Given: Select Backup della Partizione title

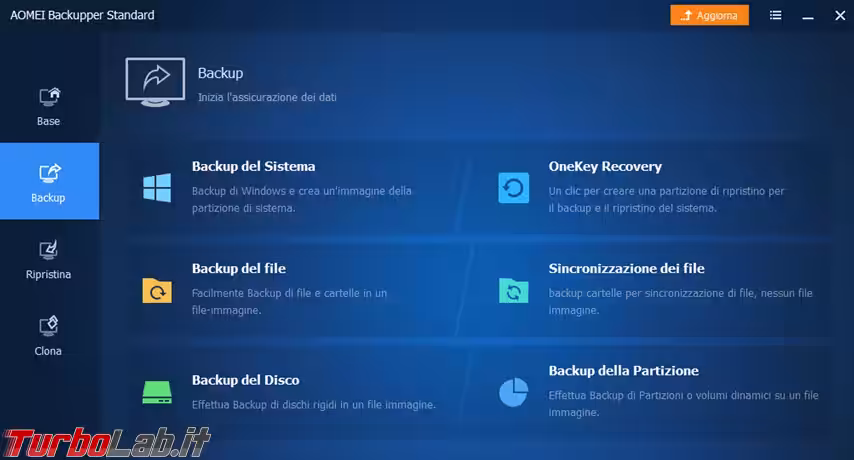Looking at the screenshot, I should [623, 371].
